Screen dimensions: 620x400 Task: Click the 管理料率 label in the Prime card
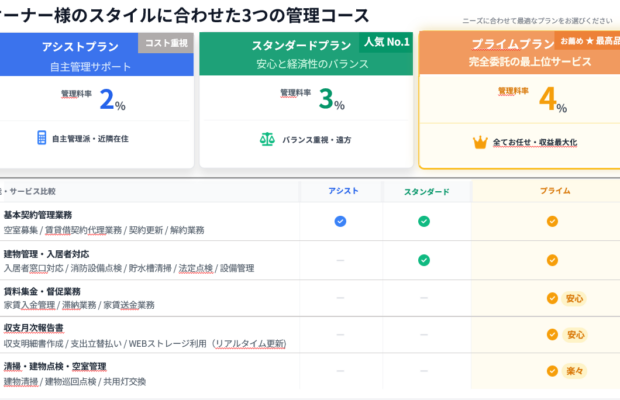(x=513, y=91)
